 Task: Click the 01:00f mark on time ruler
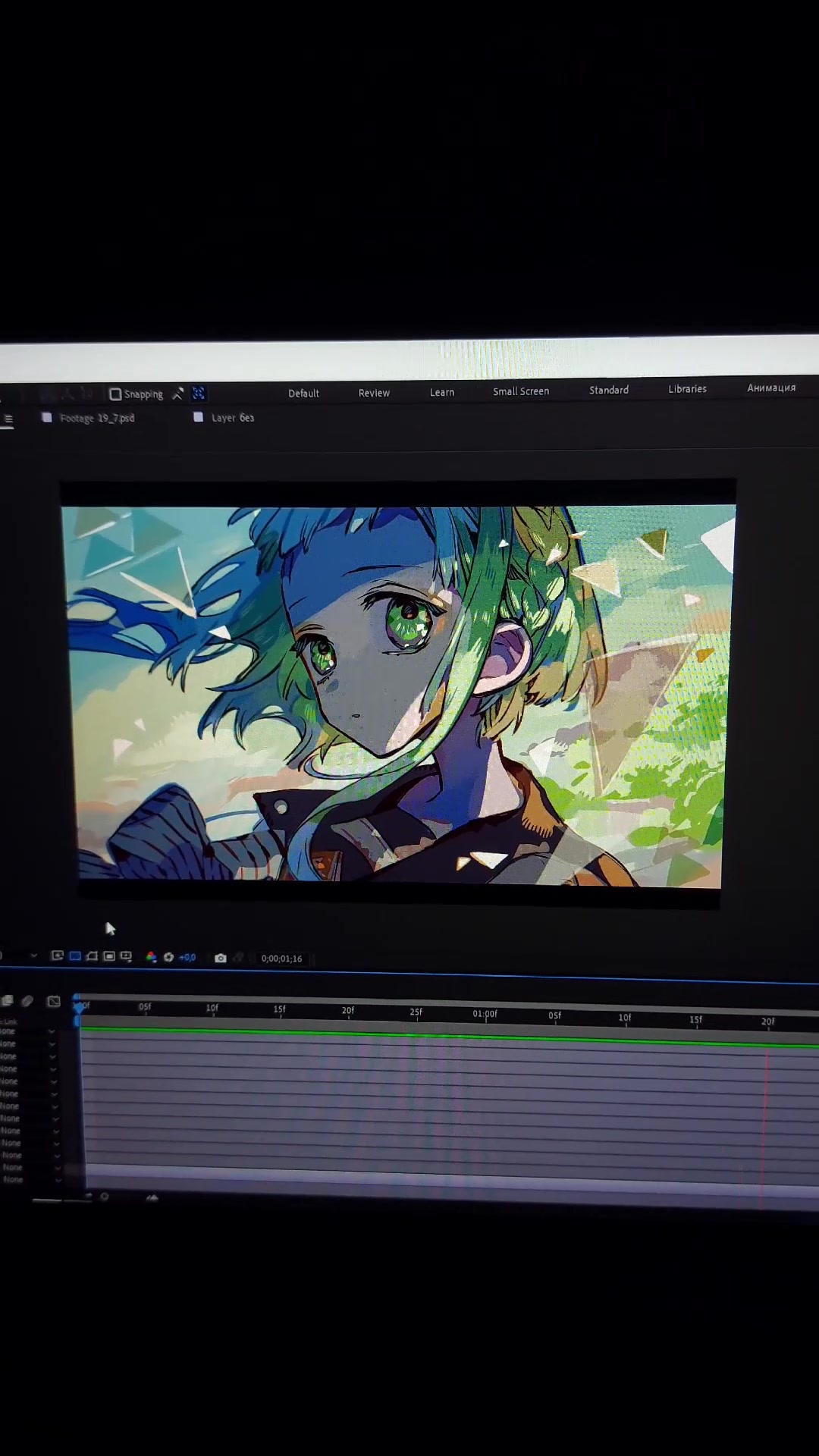(x=485, y=1014)
